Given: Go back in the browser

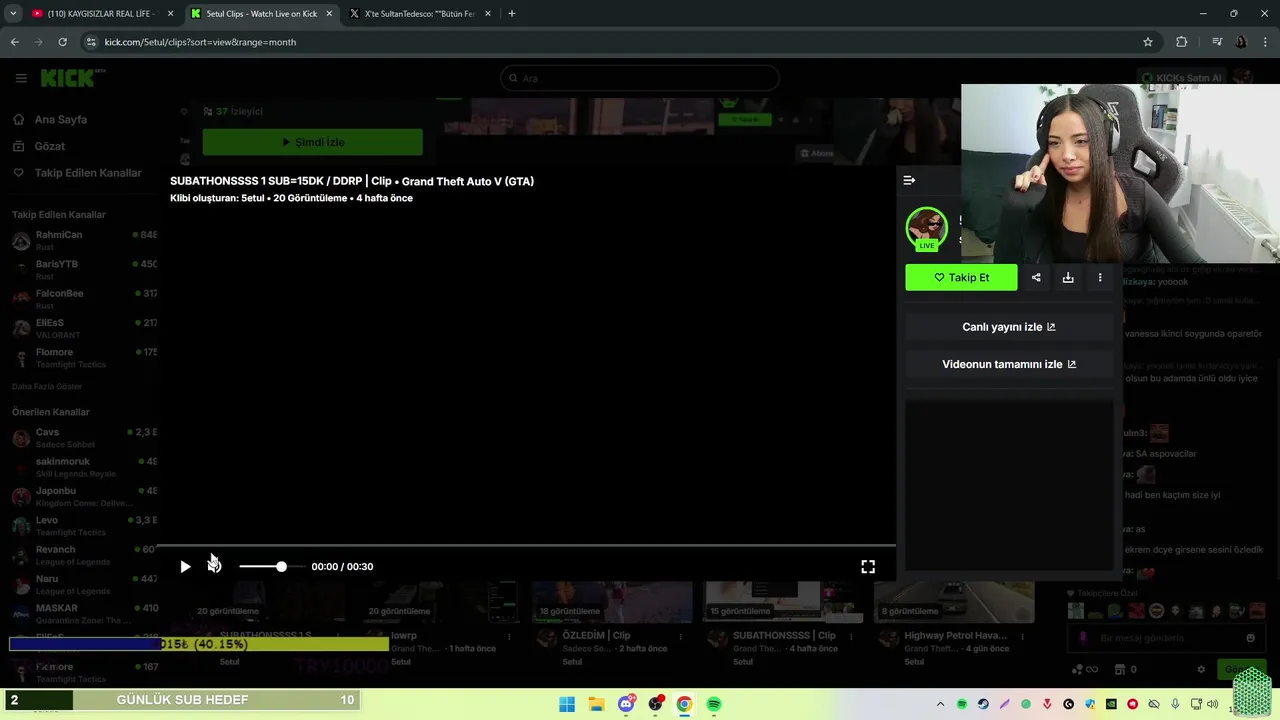Looking at the screenshot, I should pyautogui.click(x=14, y=42).
